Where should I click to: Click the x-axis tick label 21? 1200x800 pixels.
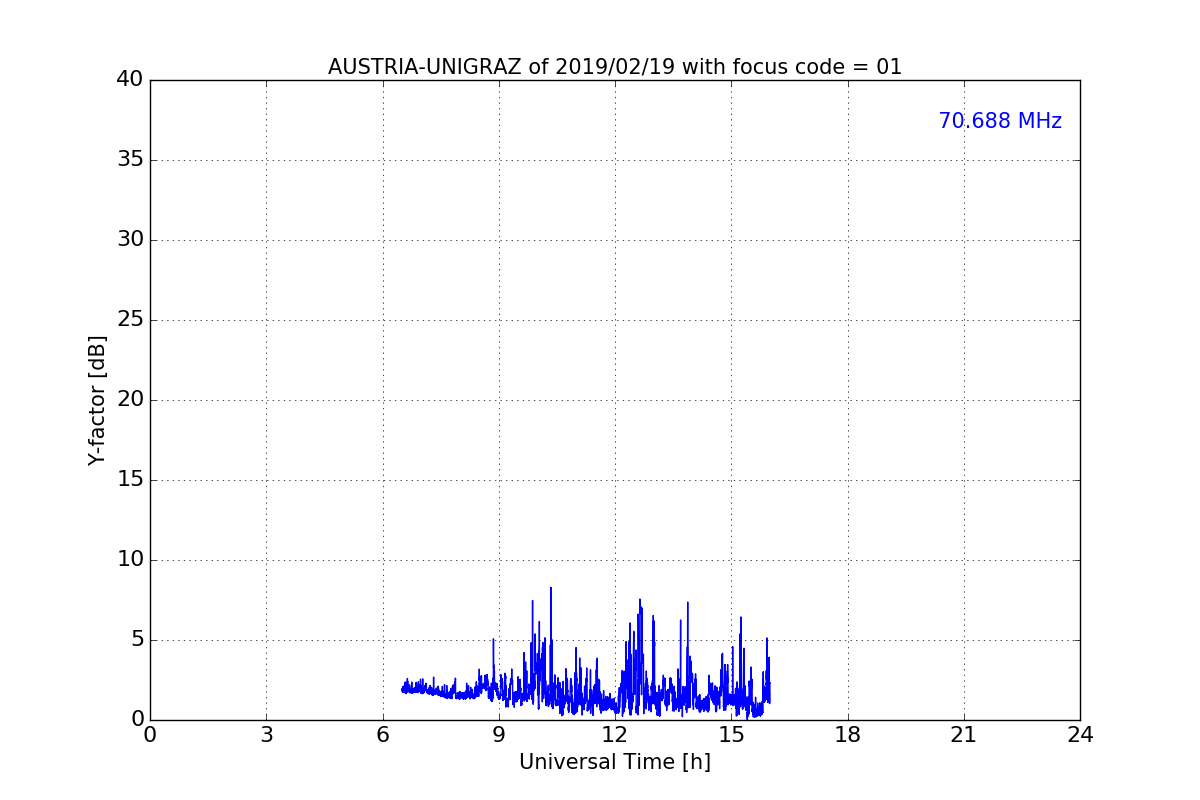964,735
